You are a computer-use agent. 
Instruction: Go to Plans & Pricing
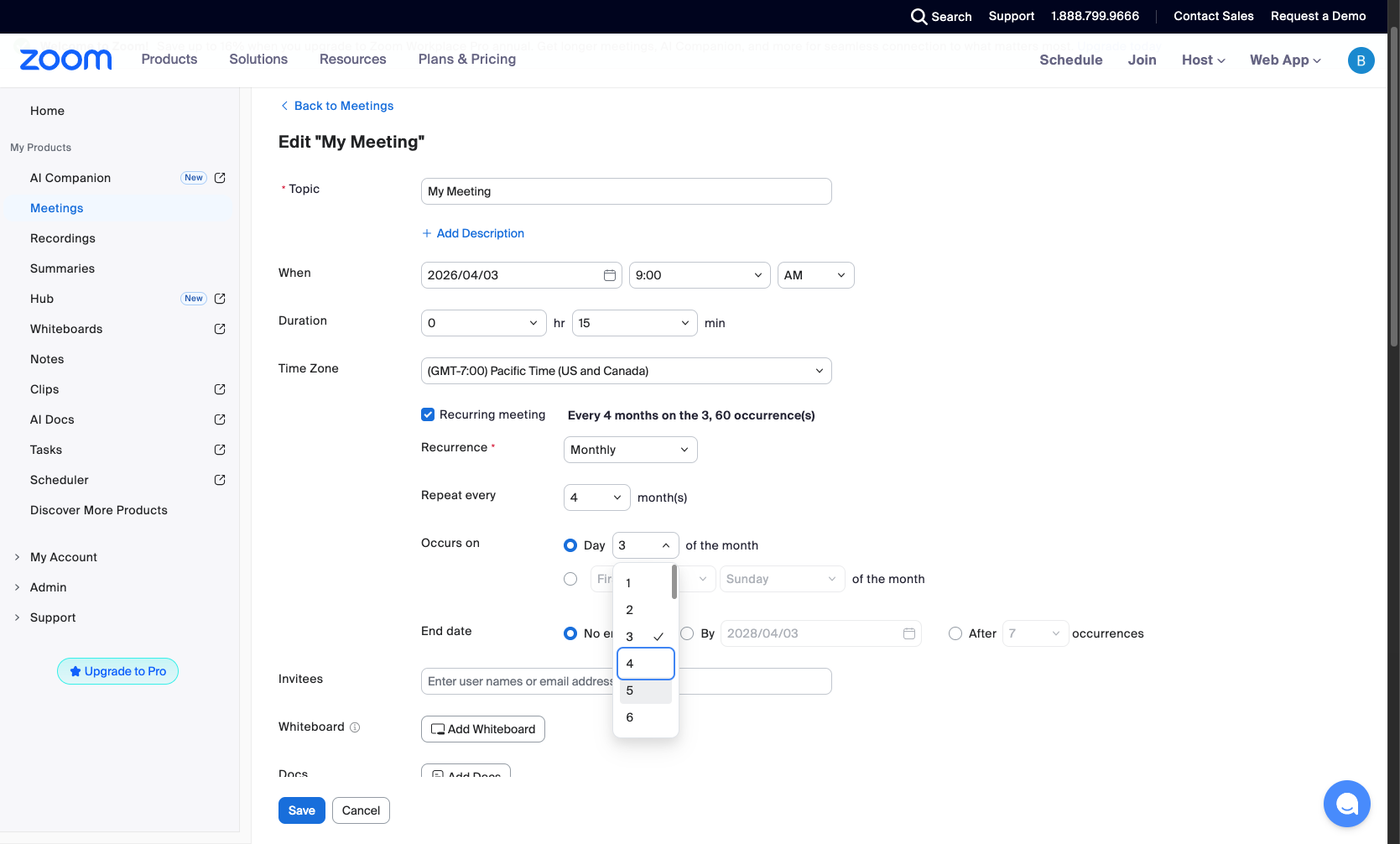467,60
